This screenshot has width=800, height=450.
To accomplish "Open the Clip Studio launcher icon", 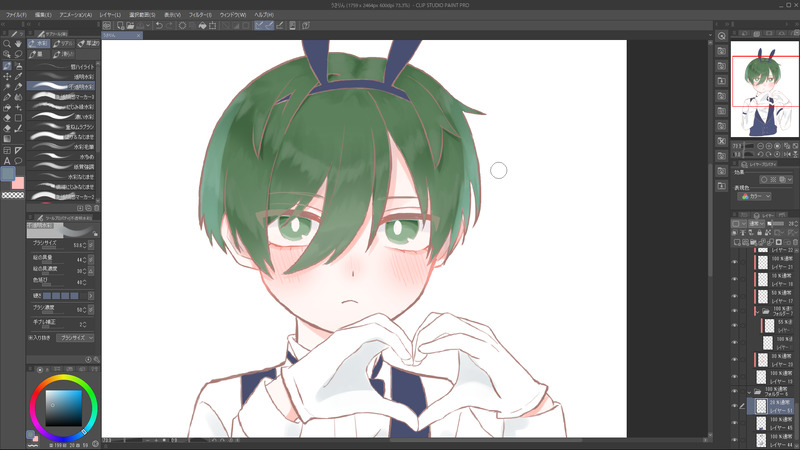I will pos(107,25).
